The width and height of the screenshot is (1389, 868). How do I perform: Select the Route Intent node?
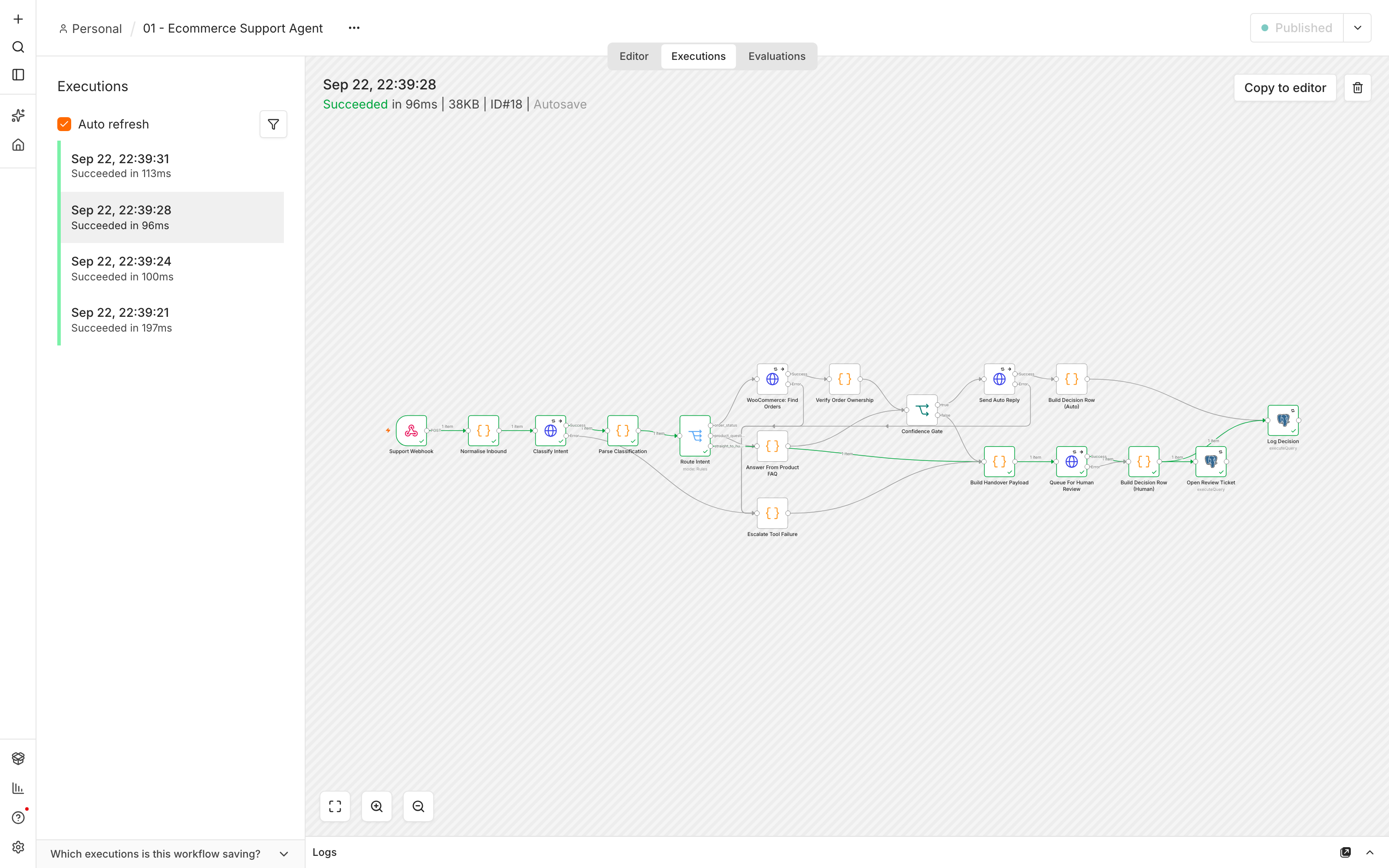pos(694,436)
